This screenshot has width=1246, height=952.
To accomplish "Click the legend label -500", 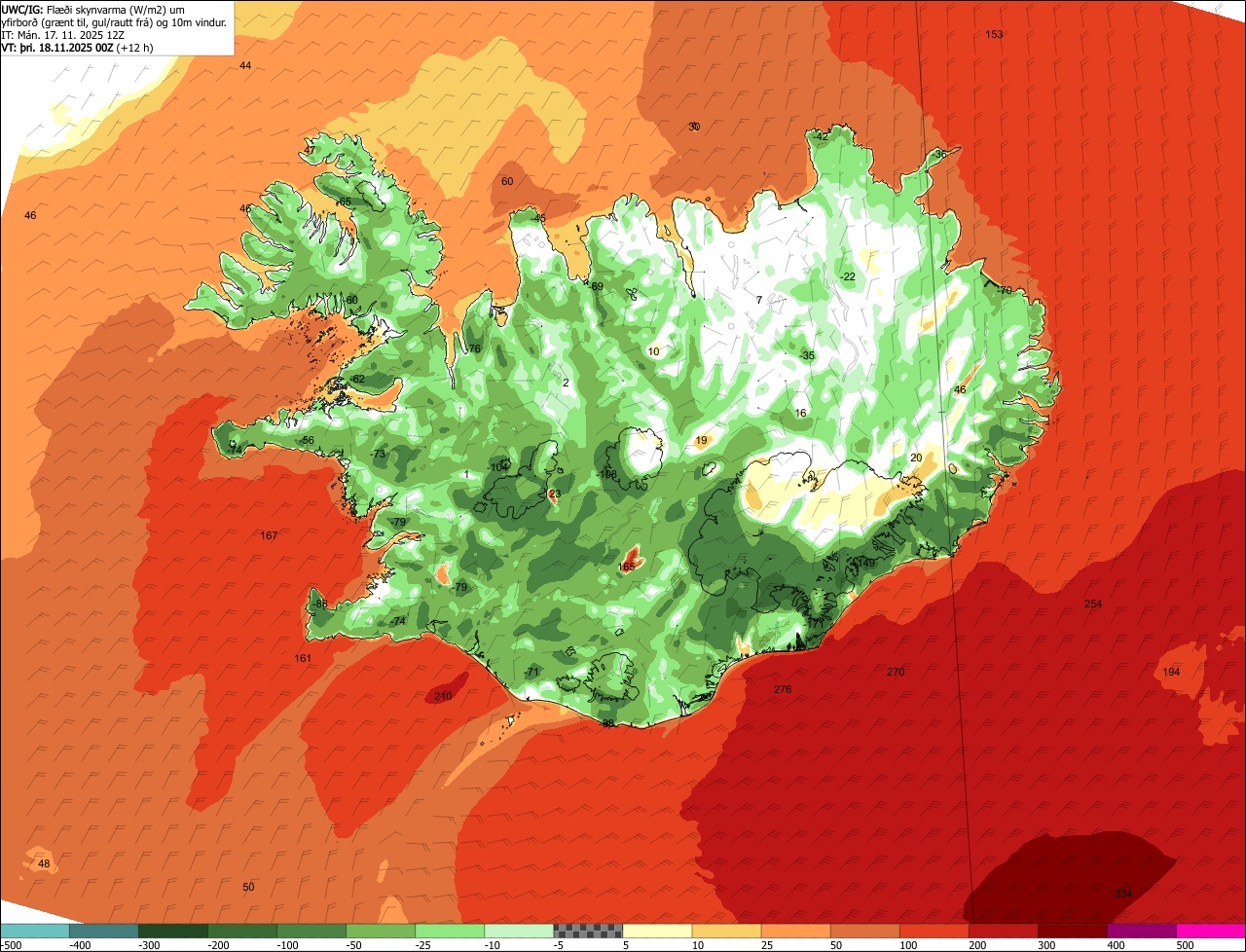I will tap(13, 945).
